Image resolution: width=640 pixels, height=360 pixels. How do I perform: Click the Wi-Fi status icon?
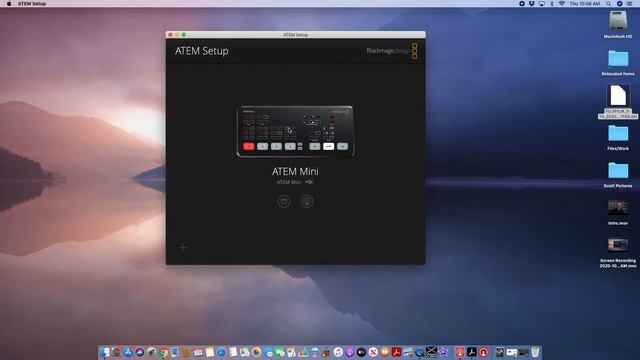pos(562,4)
